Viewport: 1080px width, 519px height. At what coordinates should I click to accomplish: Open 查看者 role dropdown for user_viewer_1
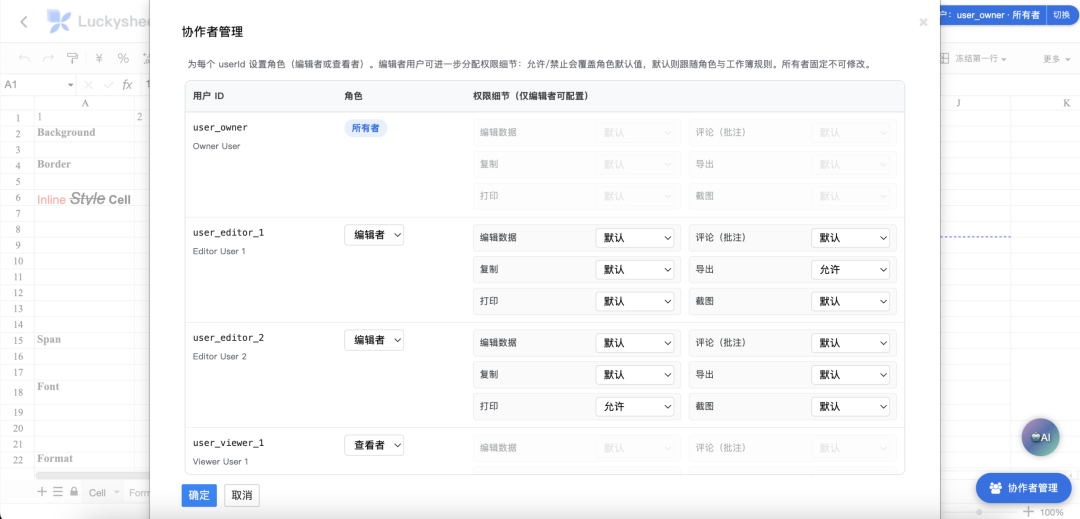374,445
